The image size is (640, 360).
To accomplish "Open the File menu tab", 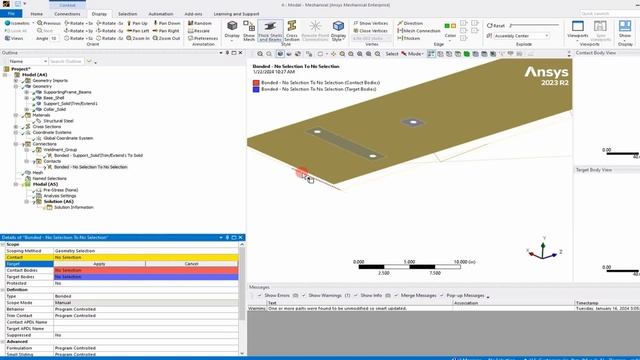I will tap(11, 13).
